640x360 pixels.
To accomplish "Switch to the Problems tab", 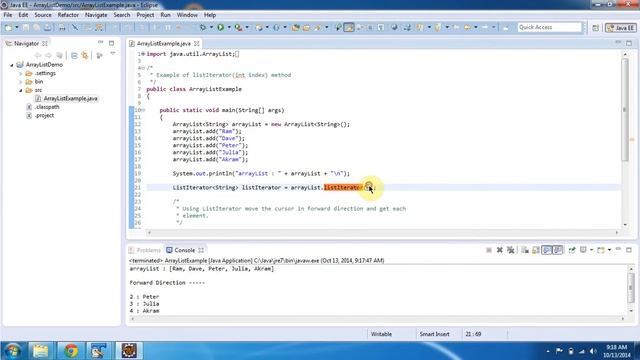I will point(144,250).
